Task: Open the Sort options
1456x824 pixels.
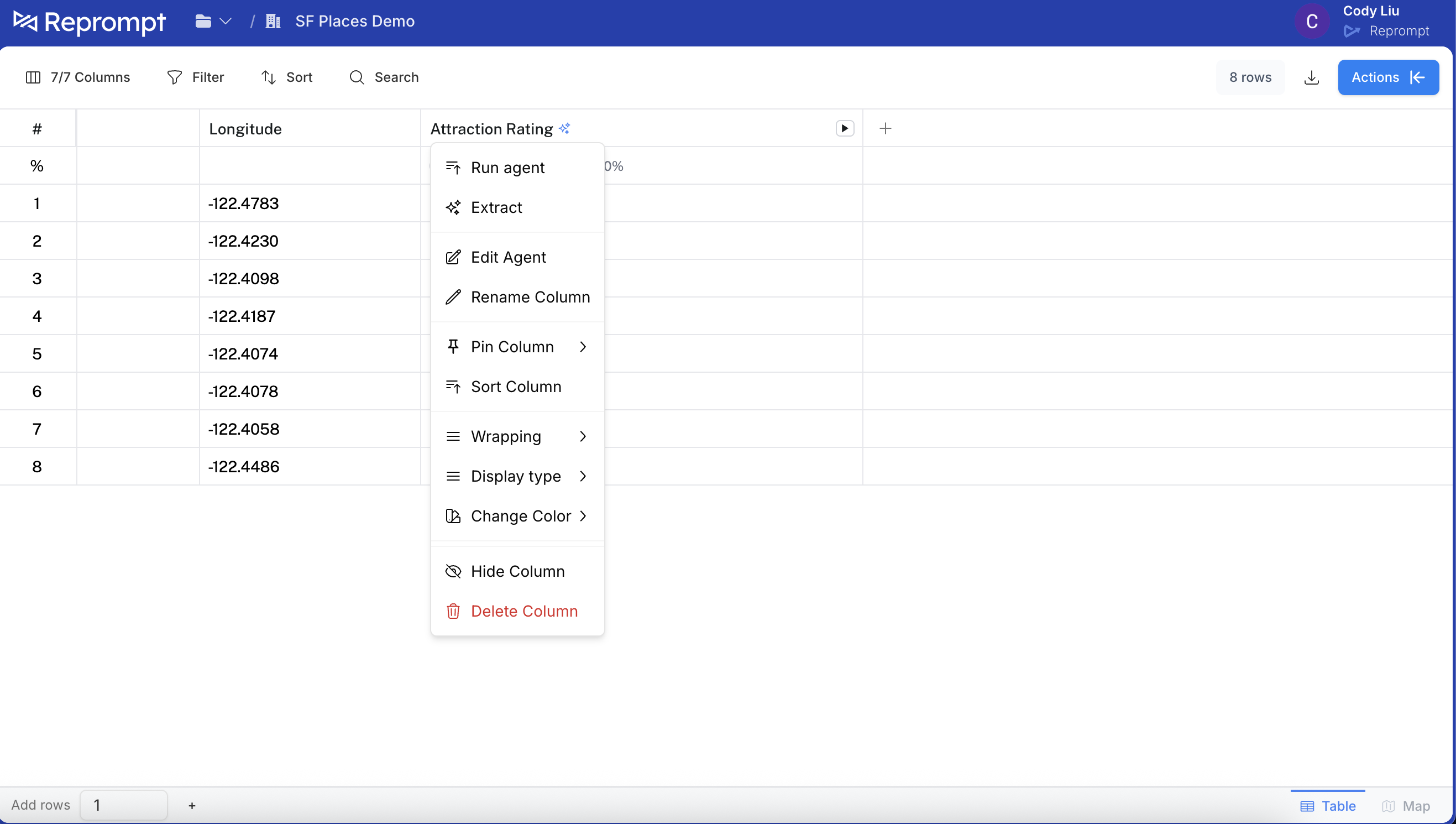Action: pyautogui.click(x=287, y=77)
